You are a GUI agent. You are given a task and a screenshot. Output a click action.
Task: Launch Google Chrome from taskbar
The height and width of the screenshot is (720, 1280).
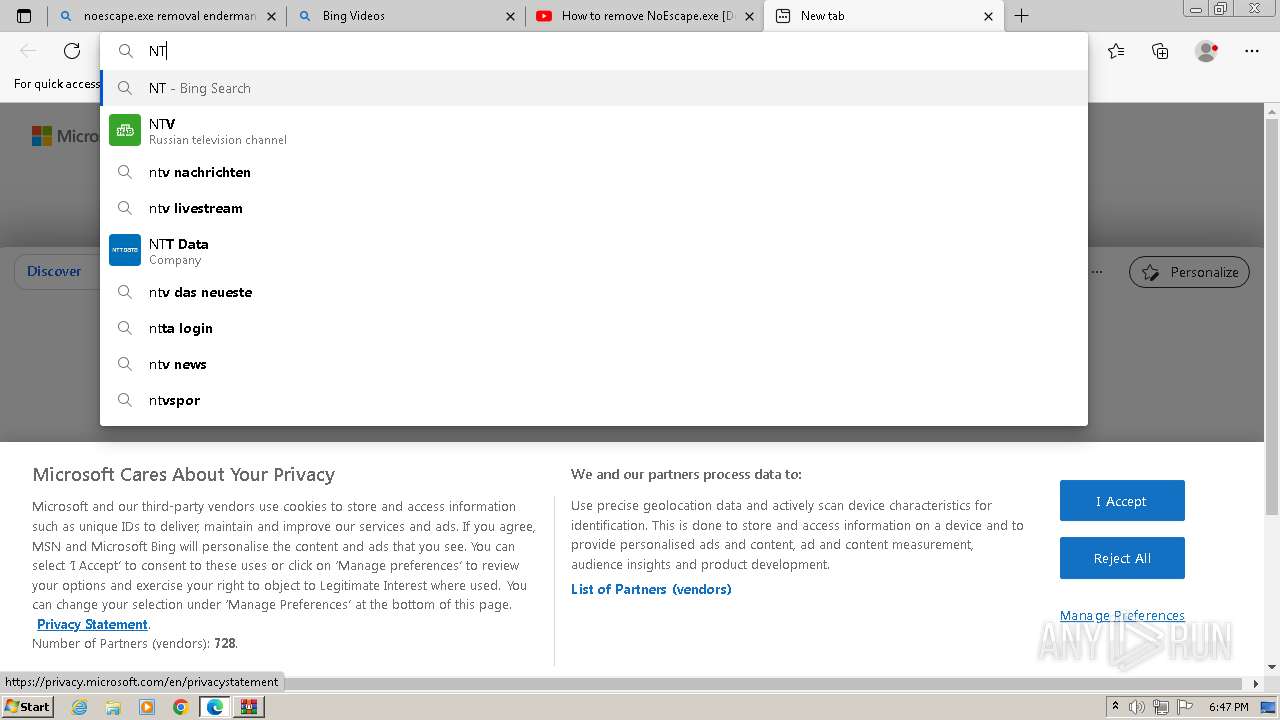tap(181, 707)
